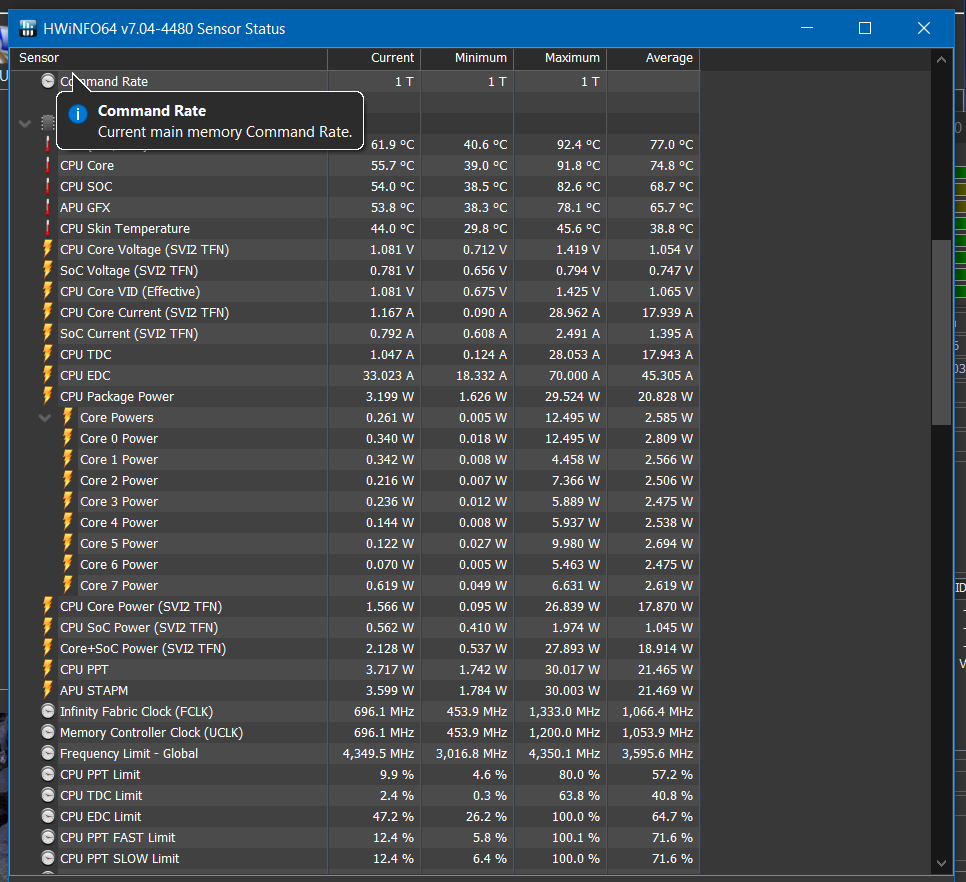The width and height of the screenshot is (966, 882).
Task: Click lightning icon of SoC Voltage row
Action: [x=47, y=270]
